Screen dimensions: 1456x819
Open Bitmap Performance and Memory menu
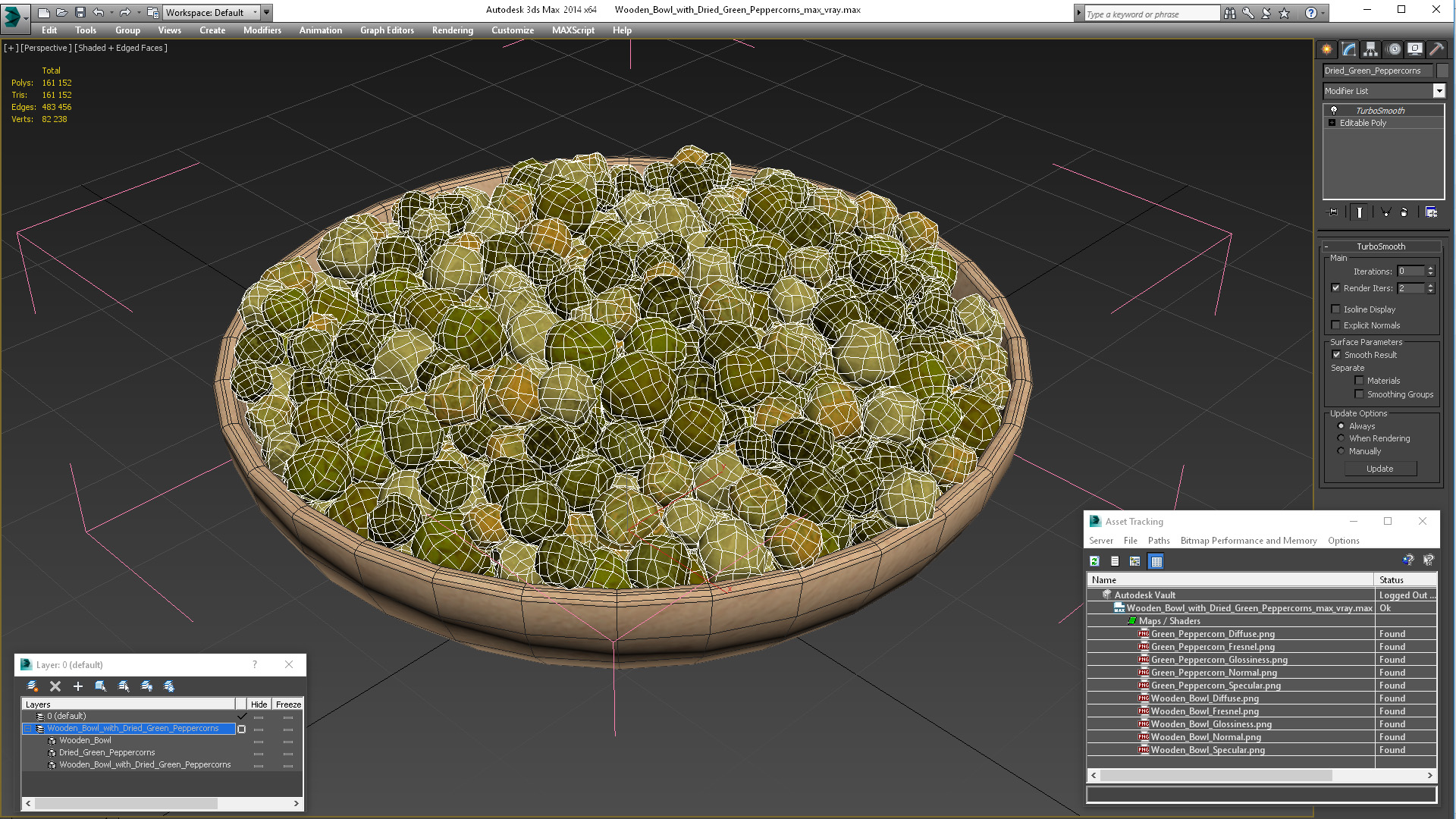coord(1248,541)
